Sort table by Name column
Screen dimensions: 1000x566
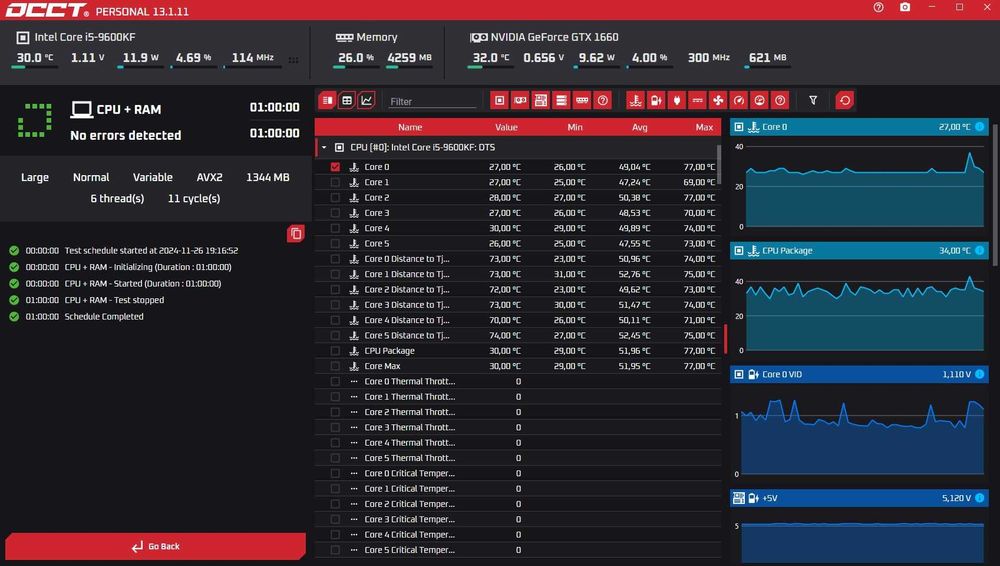click(410, 127)
